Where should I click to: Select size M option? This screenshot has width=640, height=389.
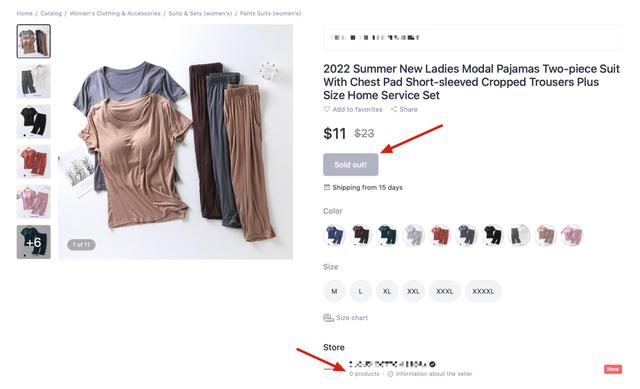(x=334, y=291)
